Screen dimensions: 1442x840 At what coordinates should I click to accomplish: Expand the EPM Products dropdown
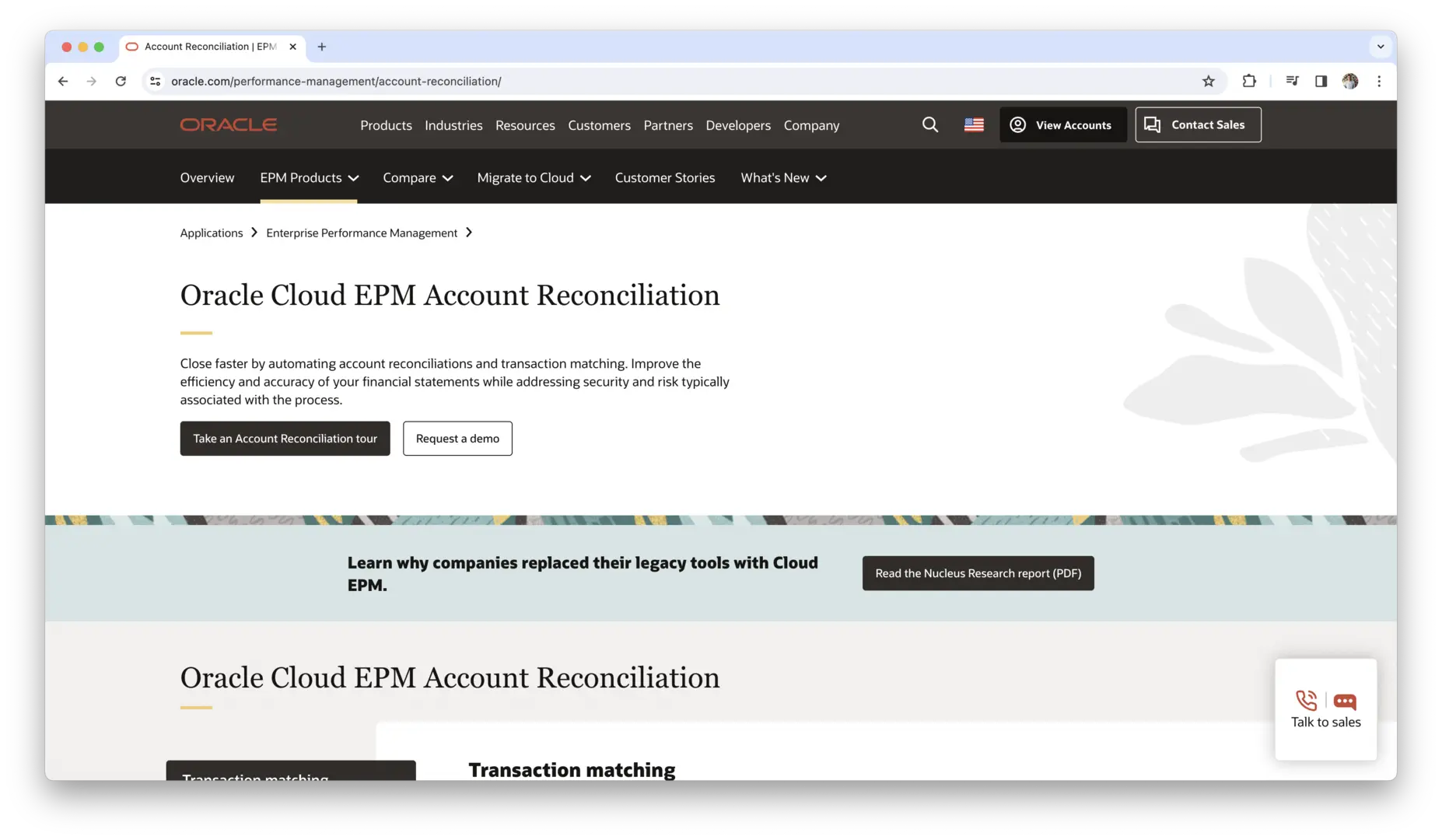click(309, 177)
